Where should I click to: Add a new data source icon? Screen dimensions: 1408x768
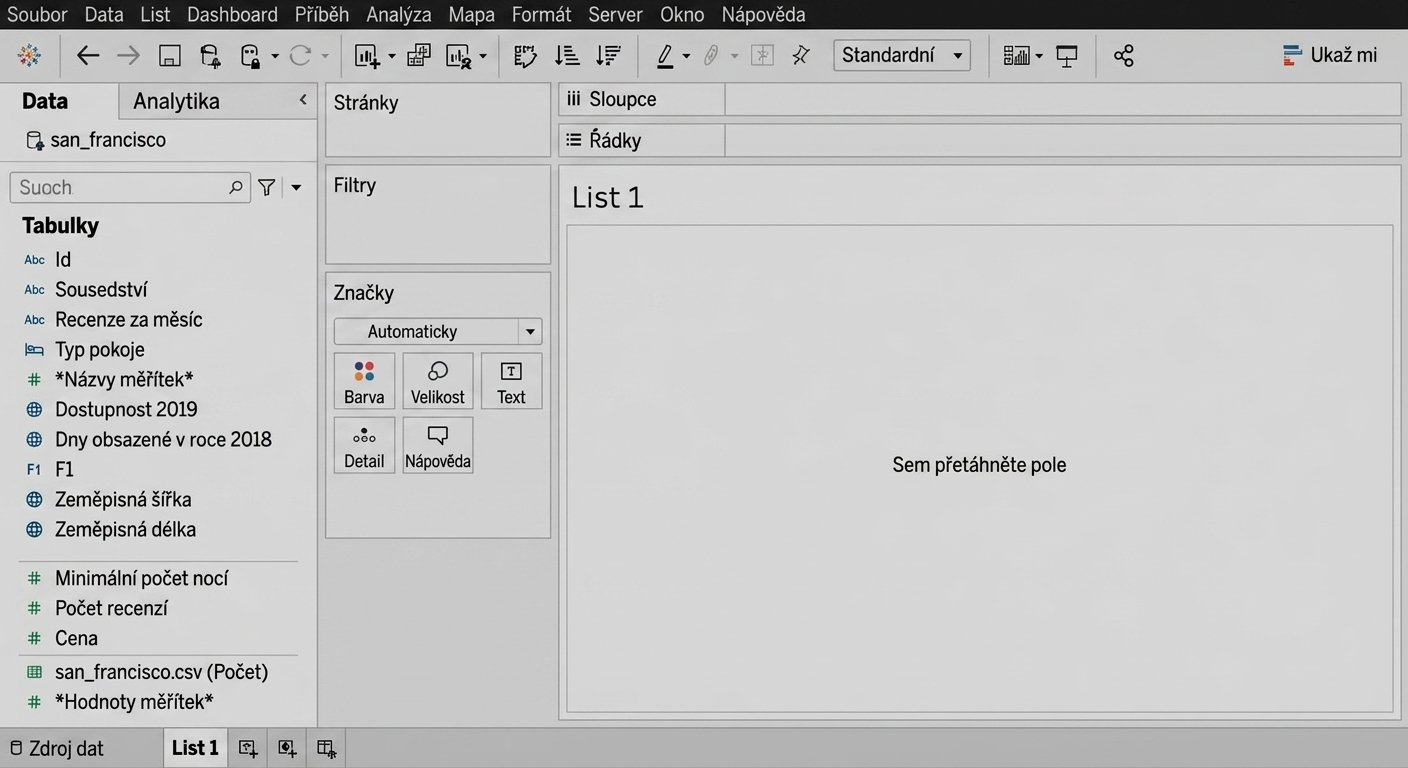pyautogui.click(x=210, y=56)
